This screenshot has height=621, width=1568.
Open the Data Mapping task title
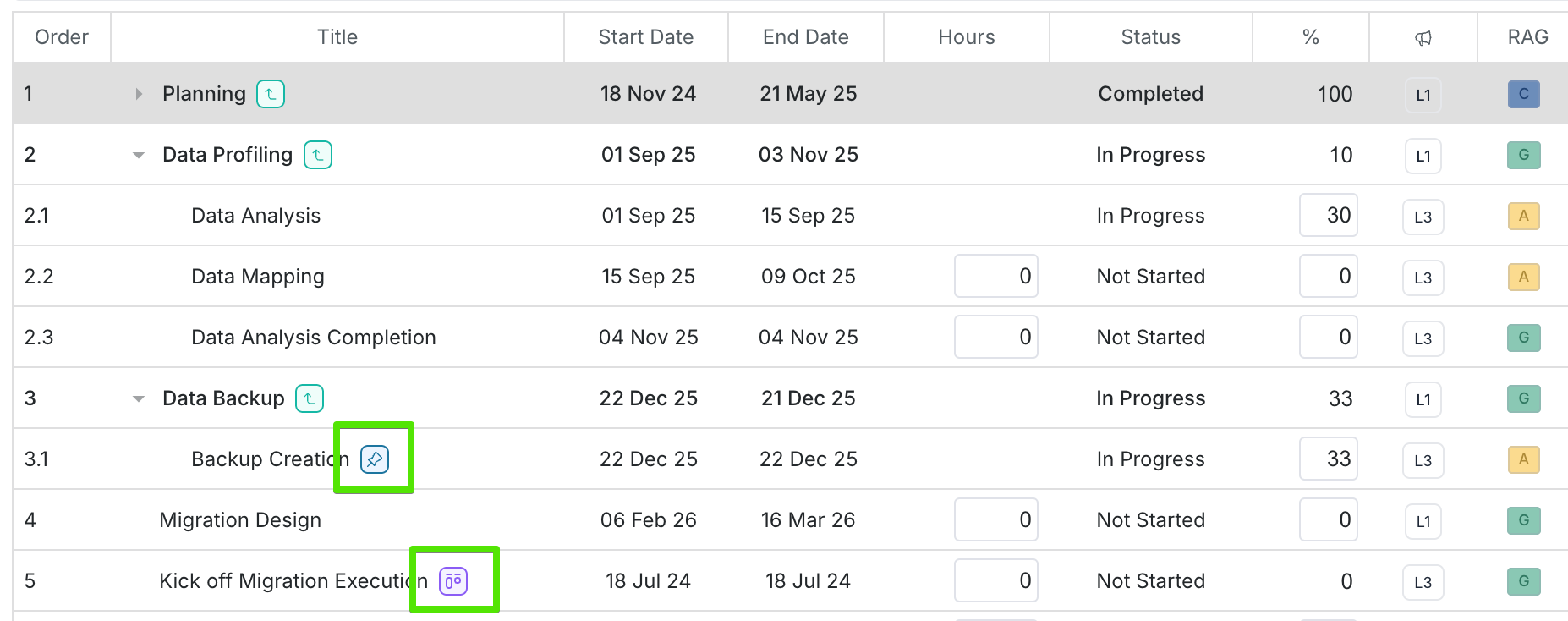[258, 277]
